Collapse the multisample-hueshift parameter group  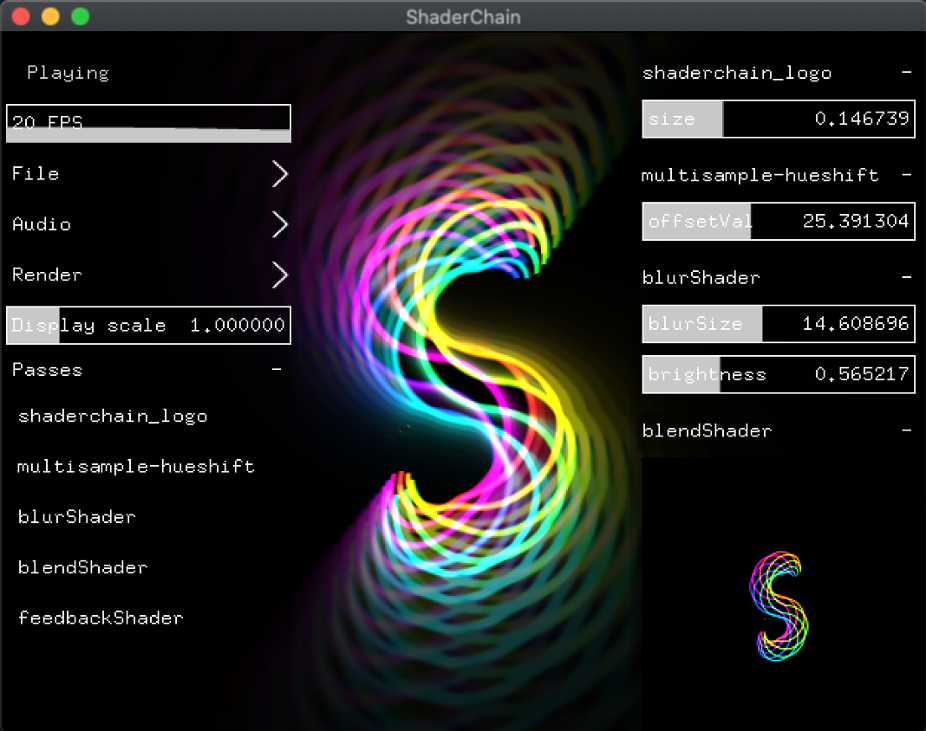(x=907, y=174)
